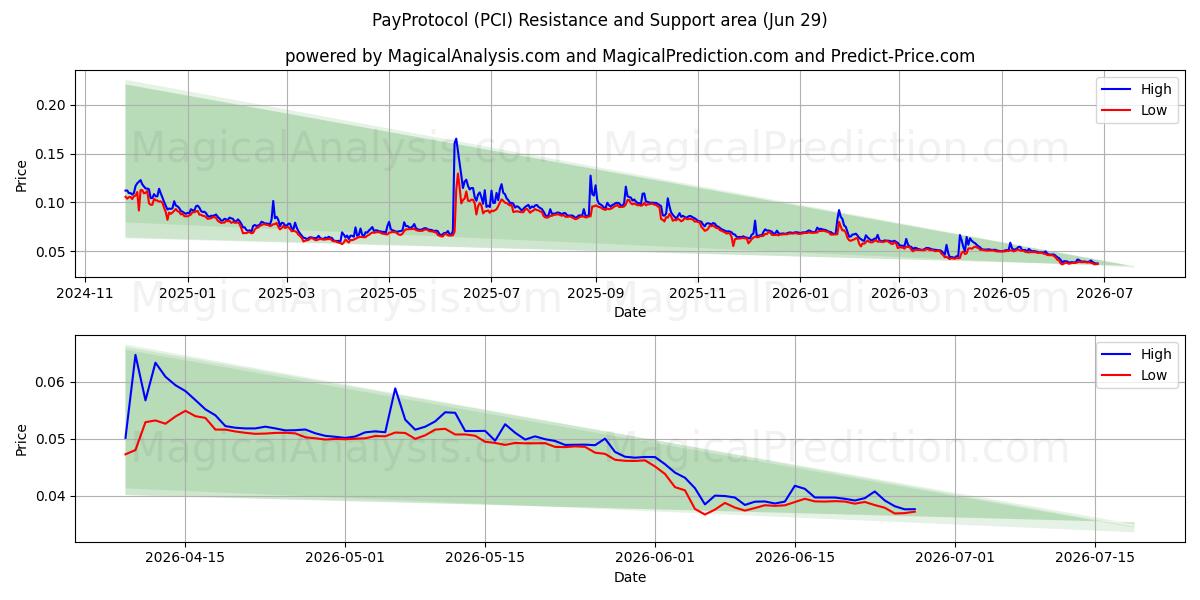
Task: Click the 'Price' axis label of upper chart
Action: point(22,176)
